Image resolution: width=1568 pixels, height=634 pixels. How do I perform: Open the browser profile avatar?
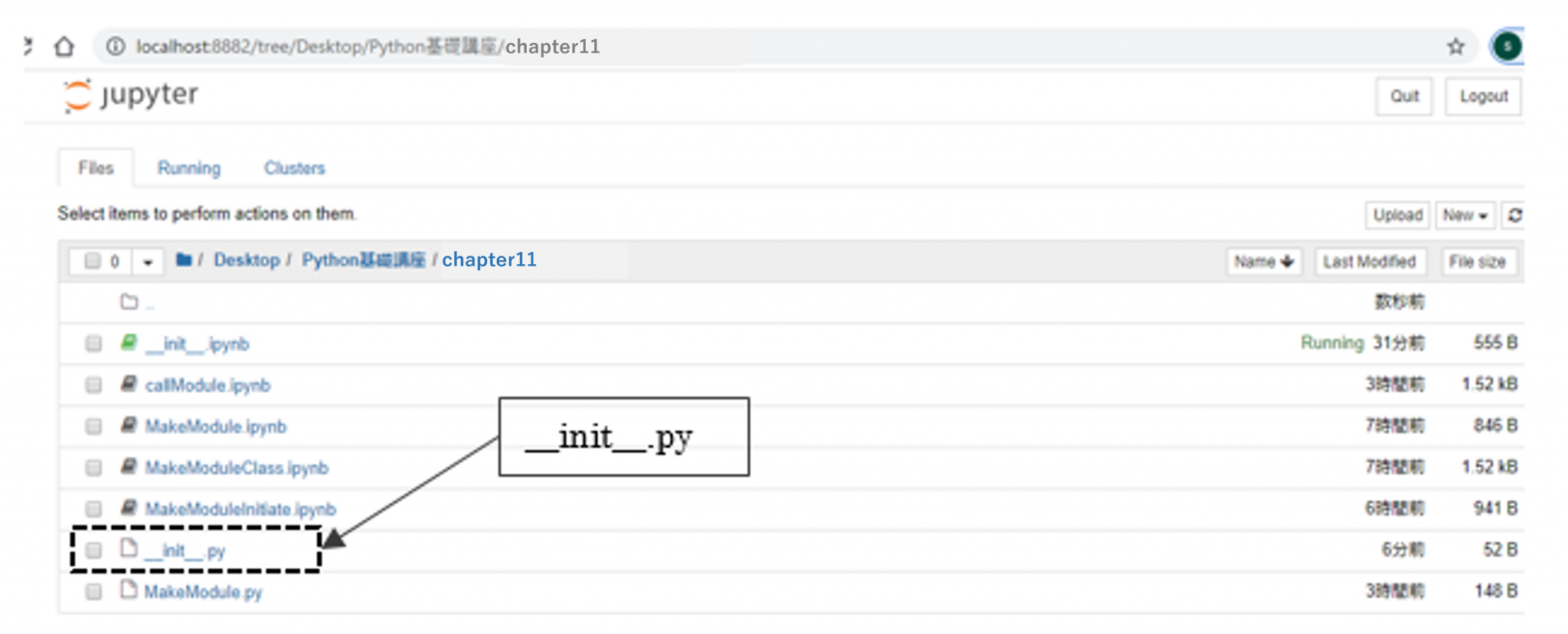1507,47
